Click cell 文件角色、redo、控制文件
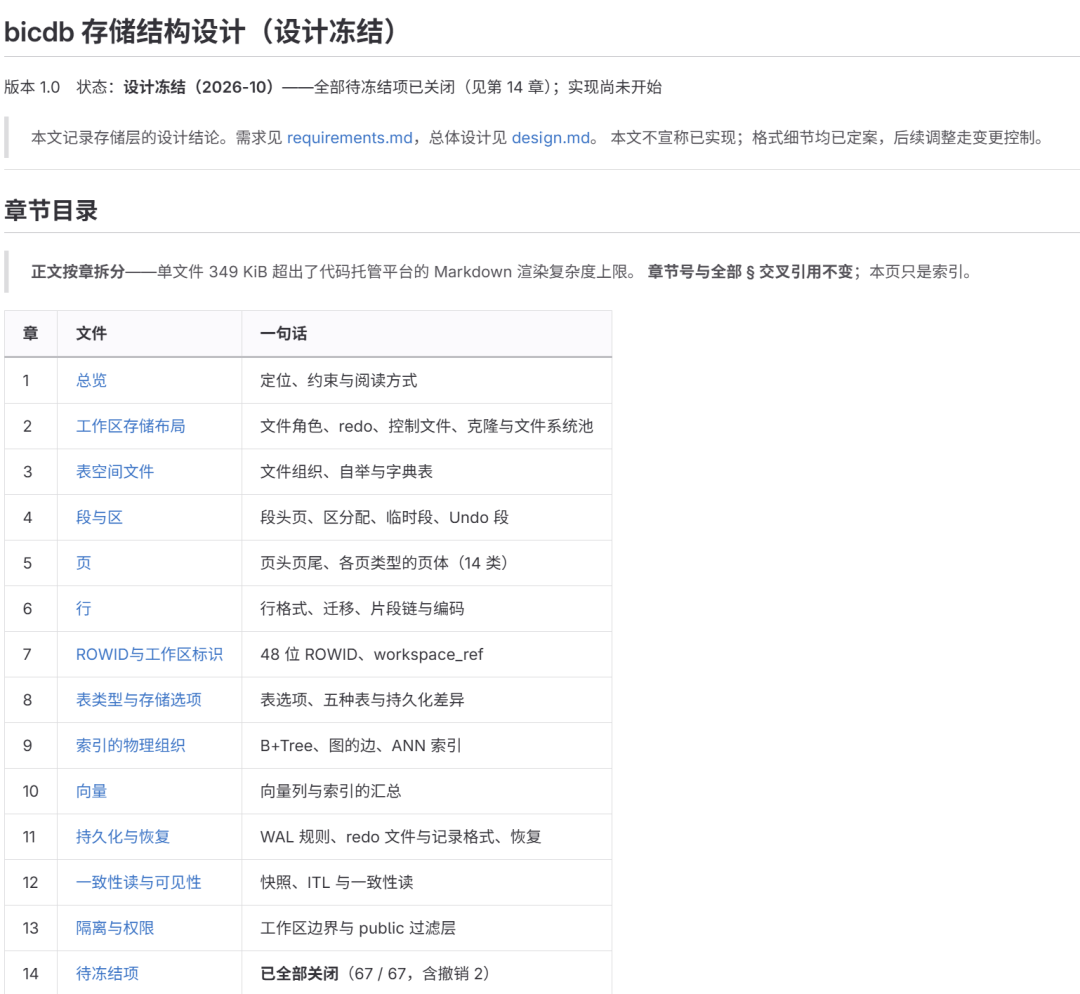Screen dimensions: 1080x994 (426, 426)
